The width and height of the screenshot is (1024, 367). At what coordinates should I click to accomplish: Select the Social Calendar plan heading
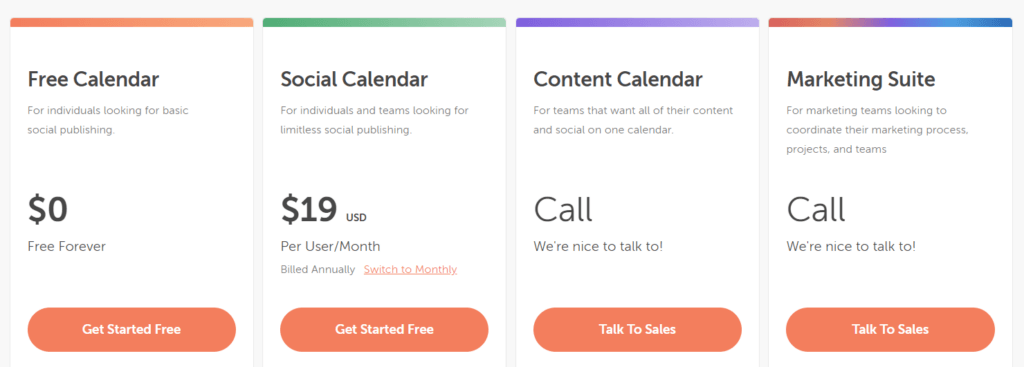(354, 80)
